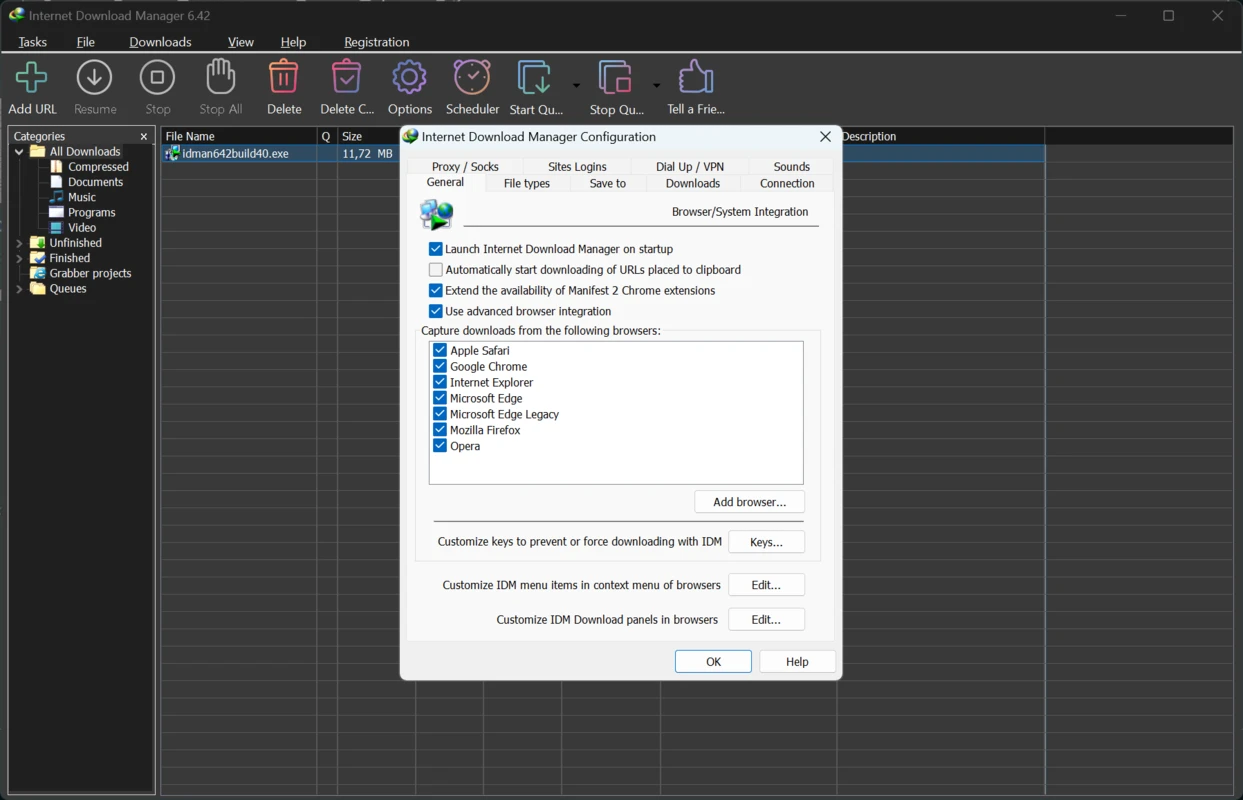Click the Help button in dialog

[797, 662]
